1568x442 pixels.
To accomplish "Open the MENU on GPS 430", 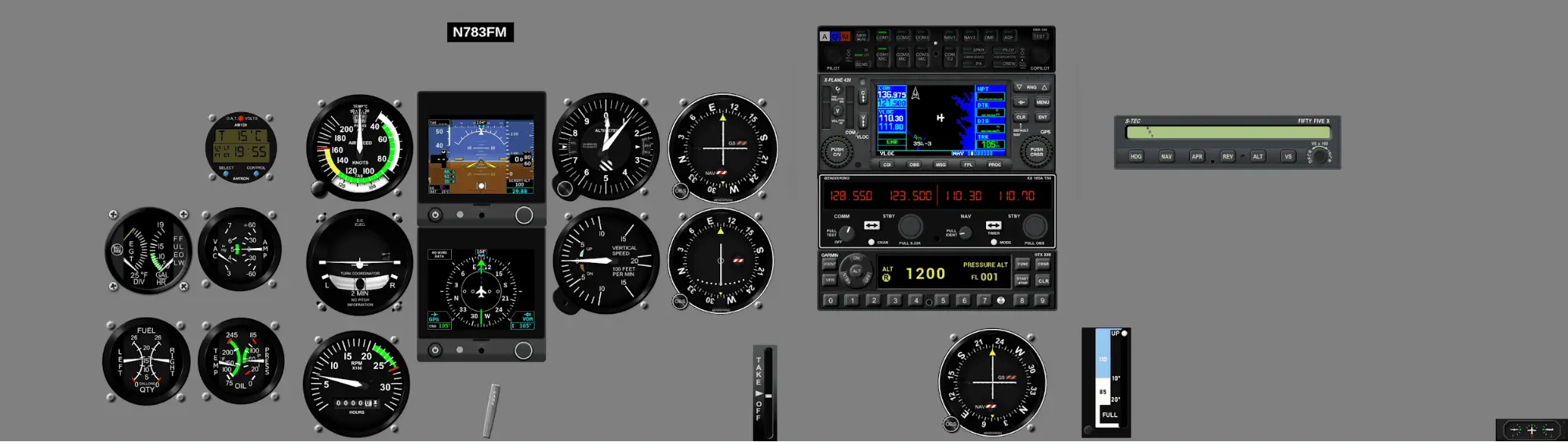I will tap(1042, 102).
